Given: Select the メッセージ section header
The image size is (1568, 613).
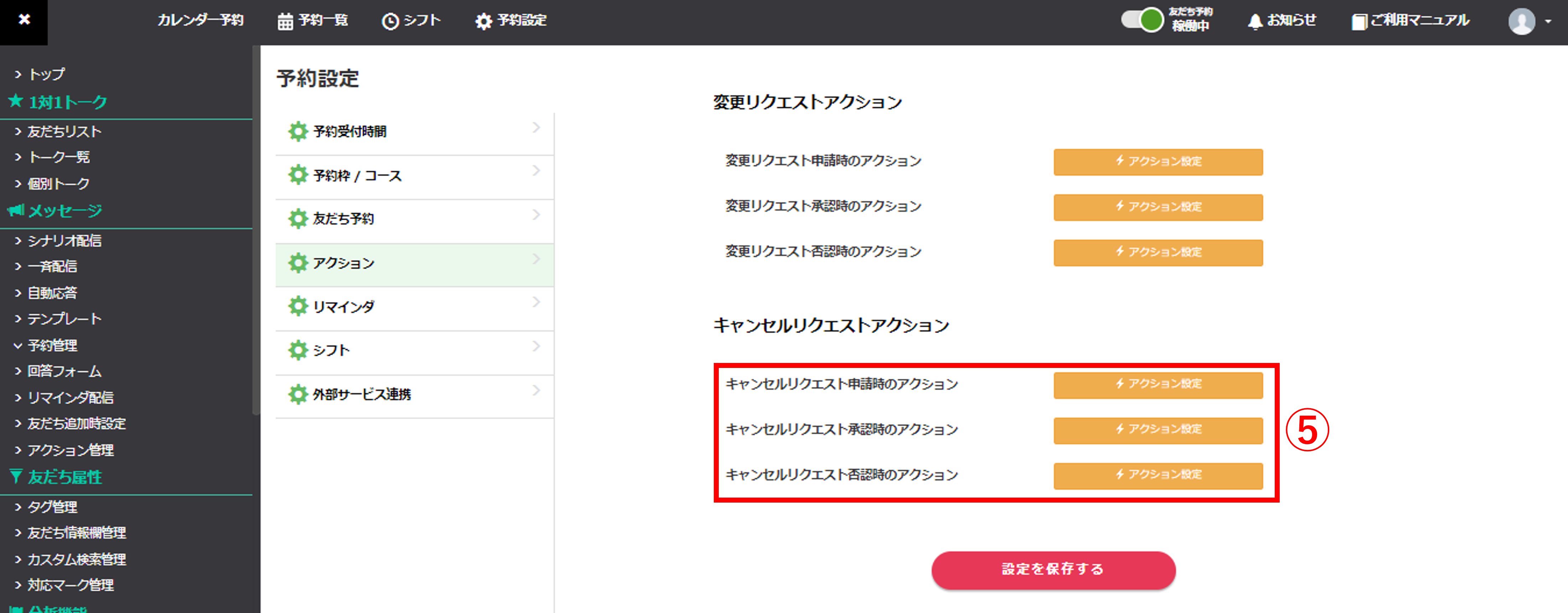Looking at the screenshot, I should (x=65, y=211).
